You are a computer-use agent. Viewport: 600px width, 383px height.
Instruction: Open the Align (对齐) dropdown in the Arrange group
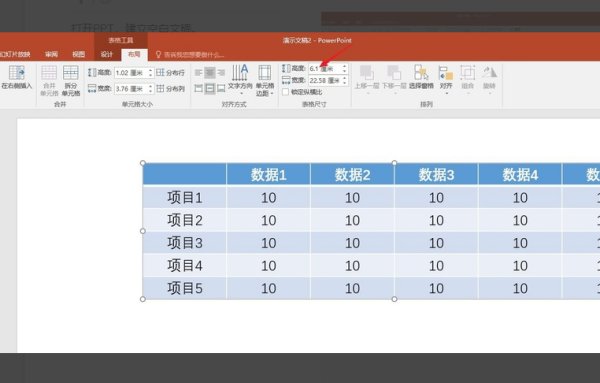click(446, 80)
